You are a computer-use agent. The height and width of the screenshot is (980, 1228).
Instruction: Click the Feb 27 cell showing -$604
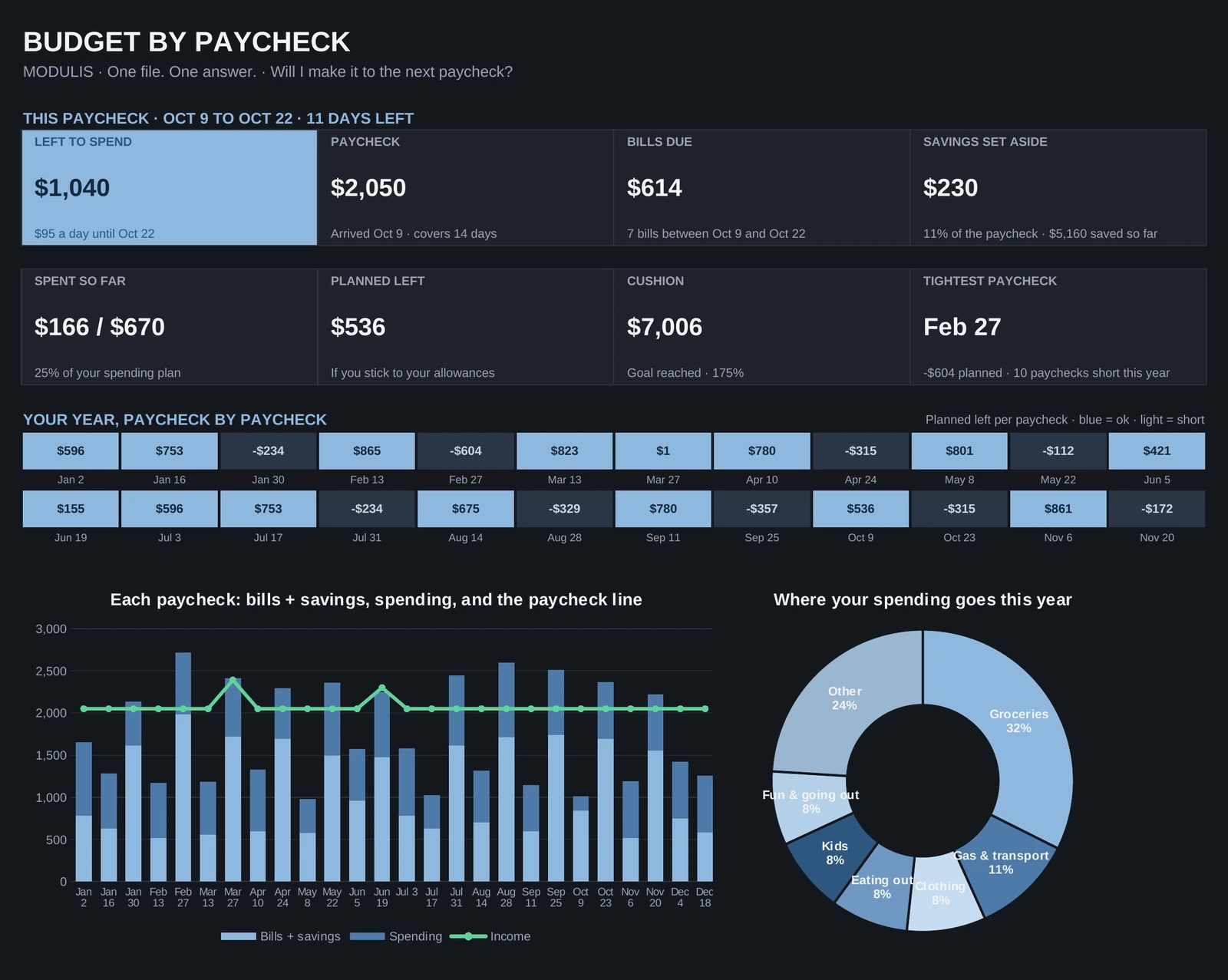(x=466, y=450)
